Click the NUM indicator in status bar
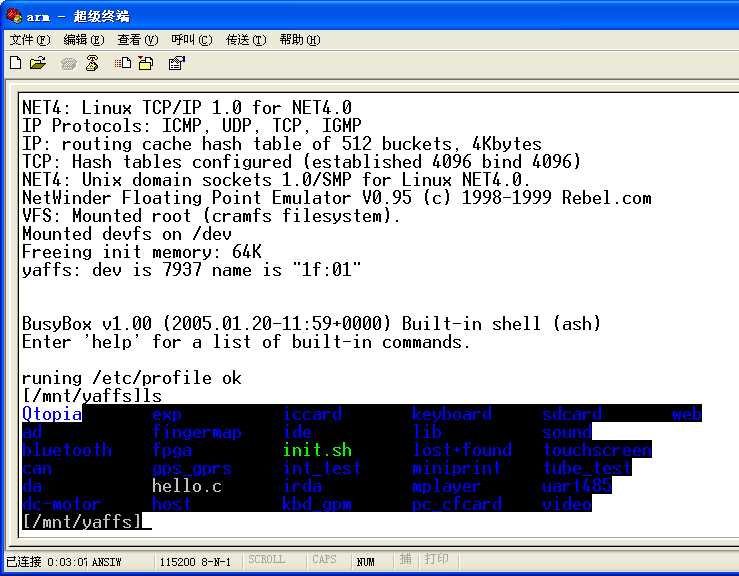The image size is (739, 576). pos(365,562)
